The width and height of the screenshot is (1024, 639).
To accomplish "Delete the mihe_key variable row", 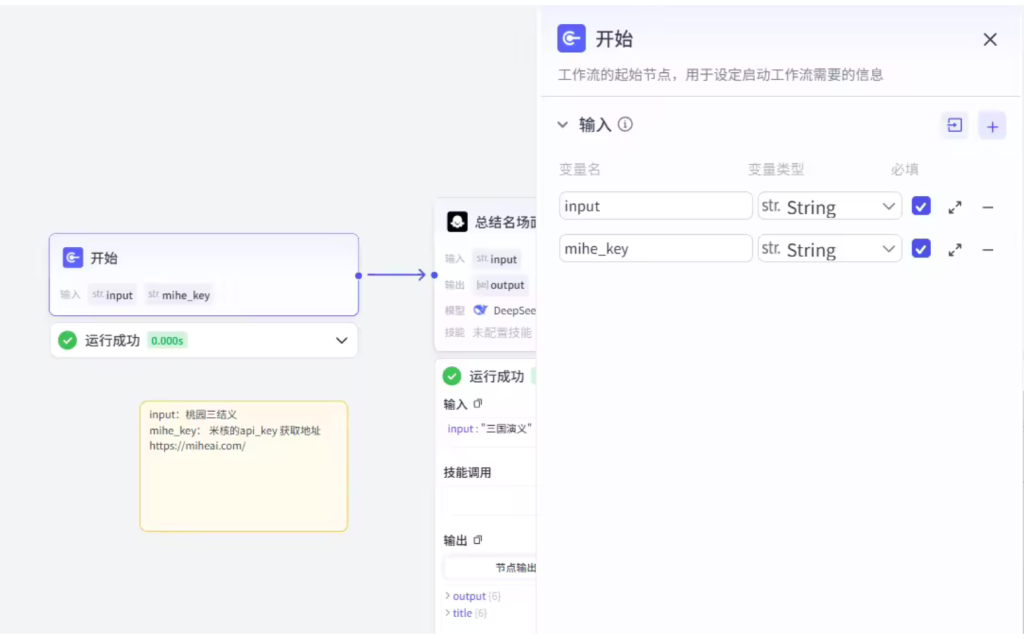I will (x=988, y=250).
